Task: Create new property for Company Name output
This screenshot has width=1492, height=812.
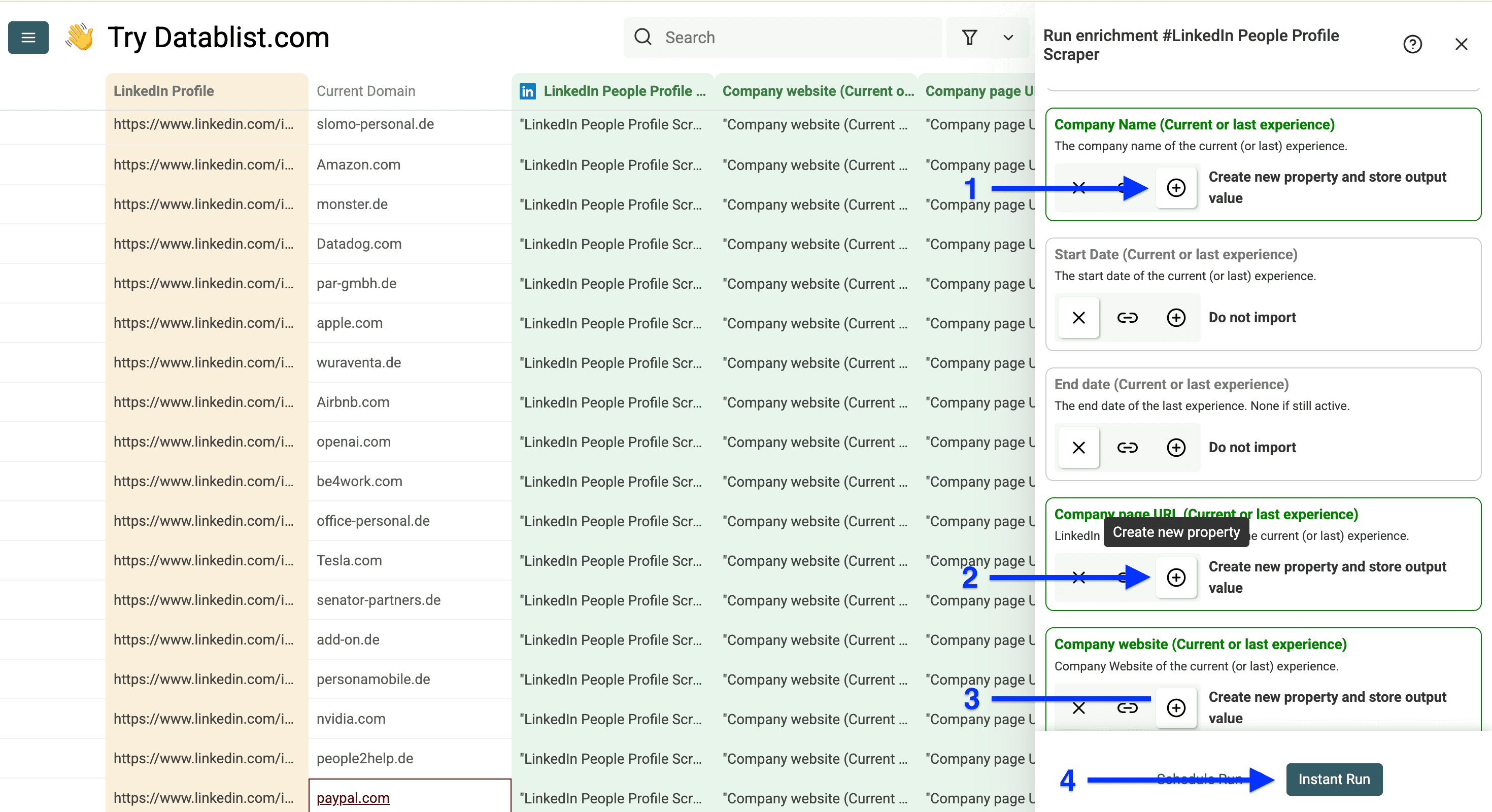Action: 1176,188
